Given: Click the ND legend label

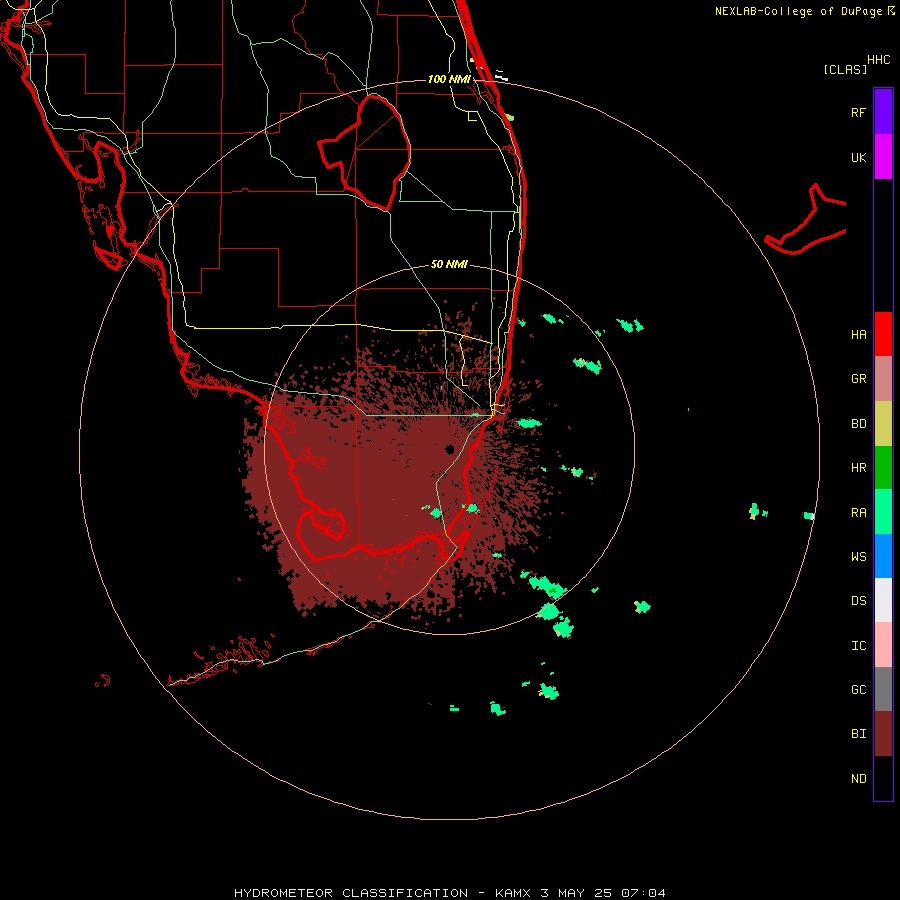Looking at the screenshot, I should coord(858,779).
